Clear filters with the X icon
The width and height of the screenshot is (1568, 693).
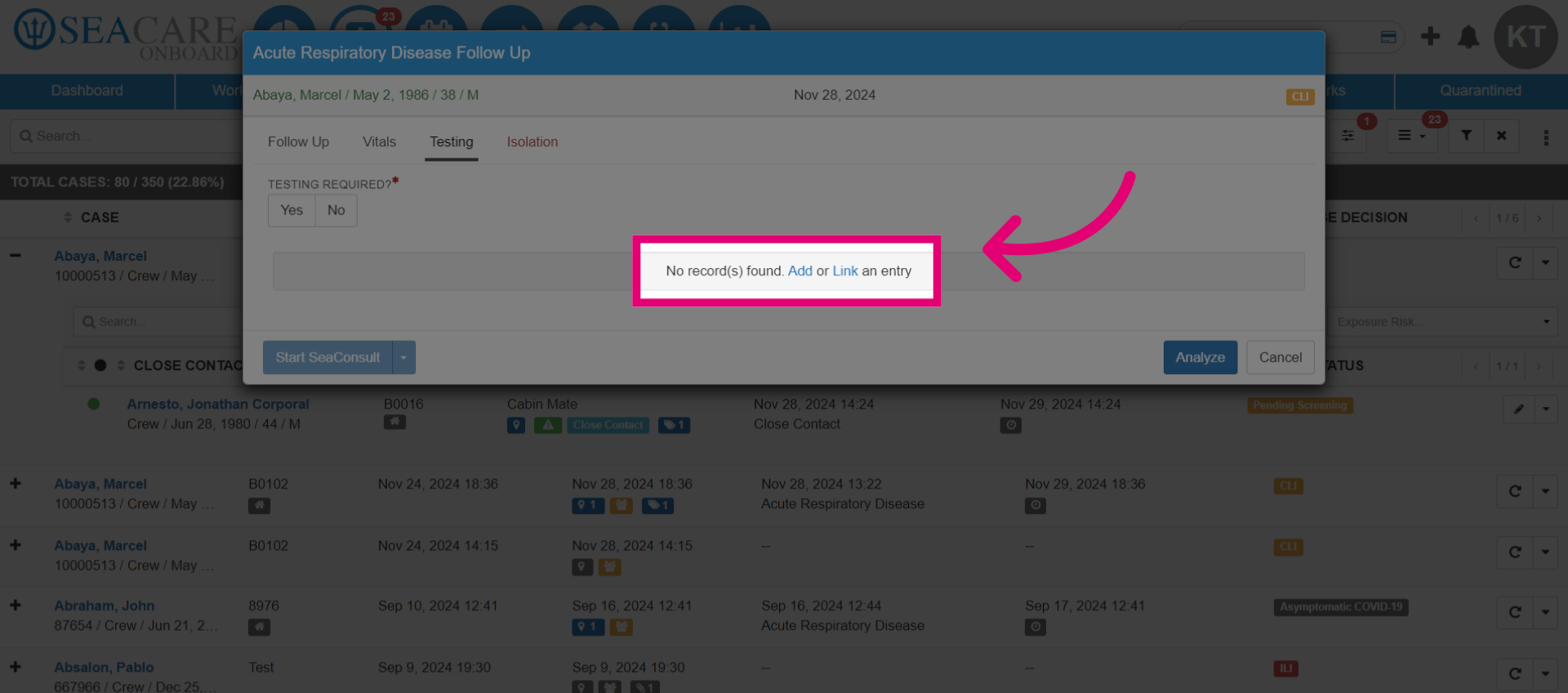[1501, 136]
